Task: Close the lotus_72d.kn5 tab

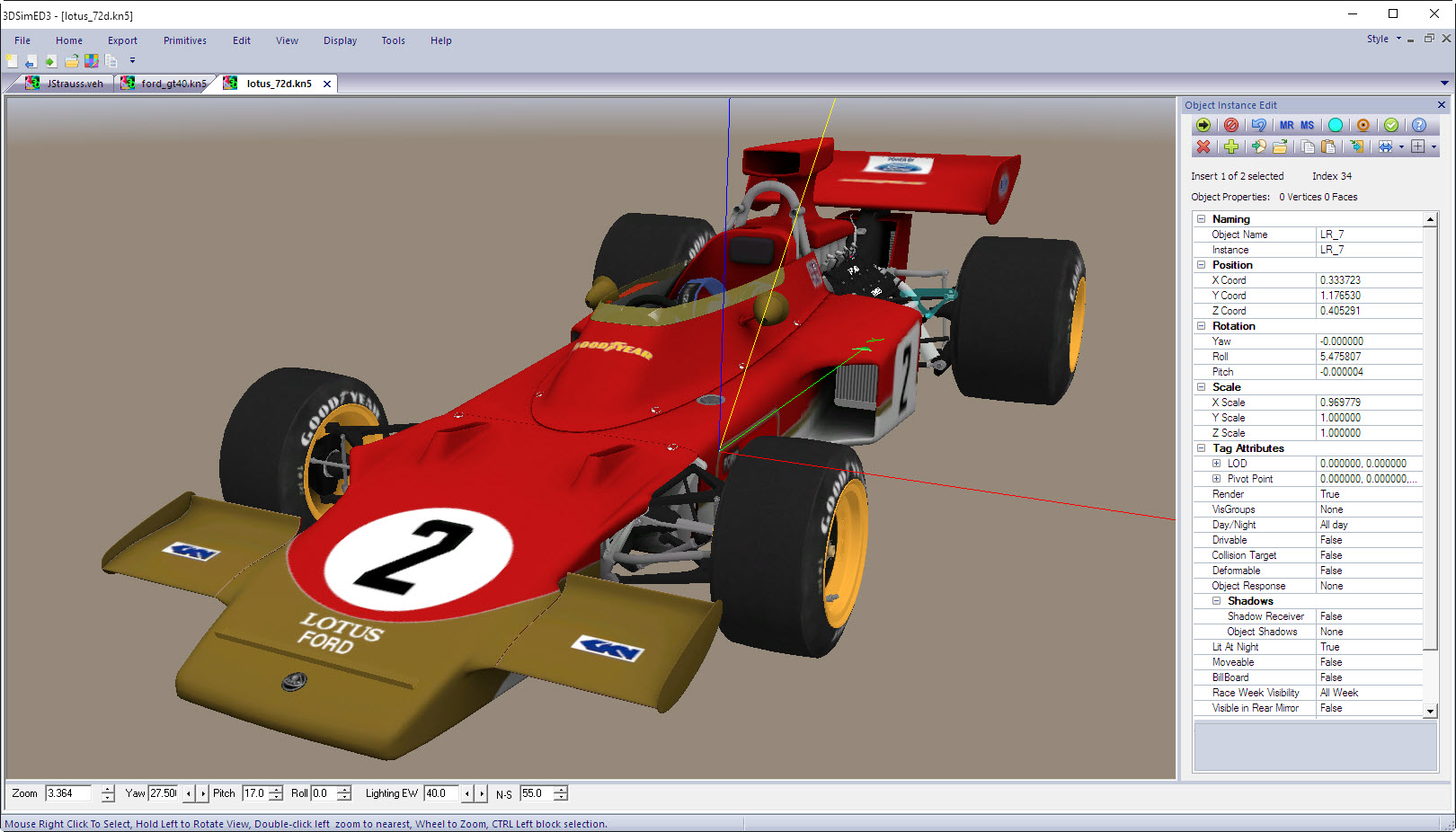Action: [x=327, y=84]
